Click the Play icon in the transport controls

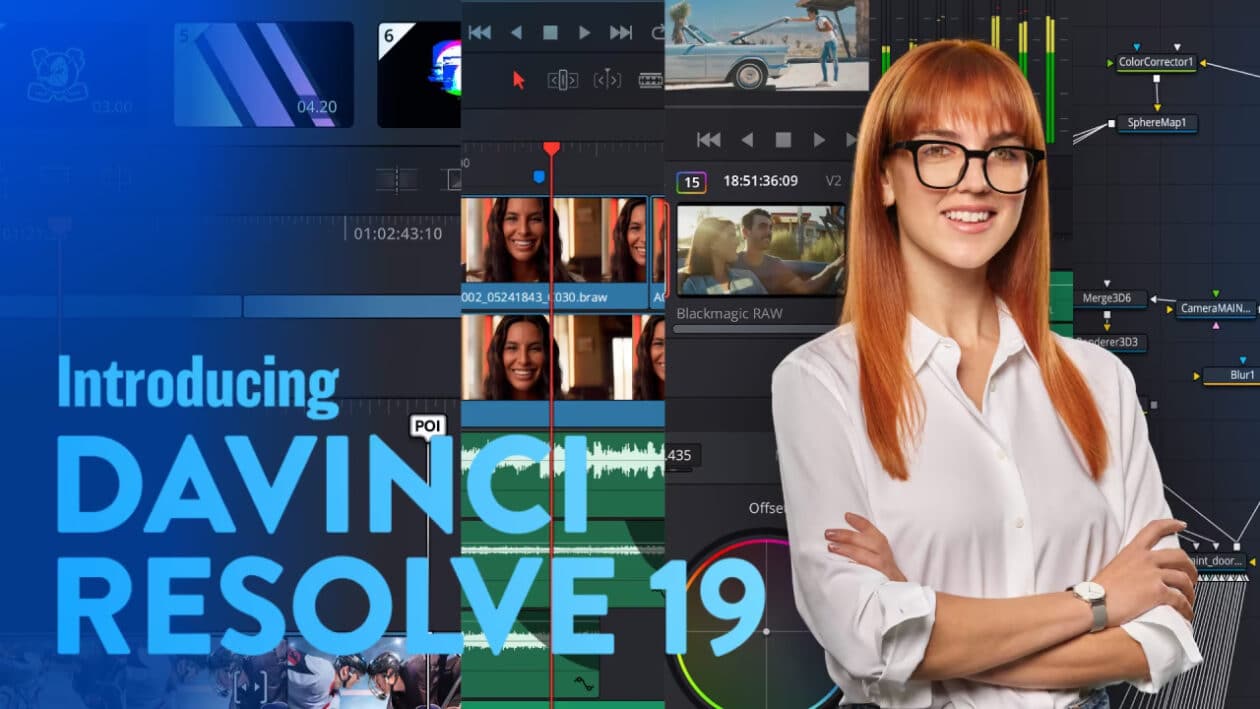[x=585, y=31]
